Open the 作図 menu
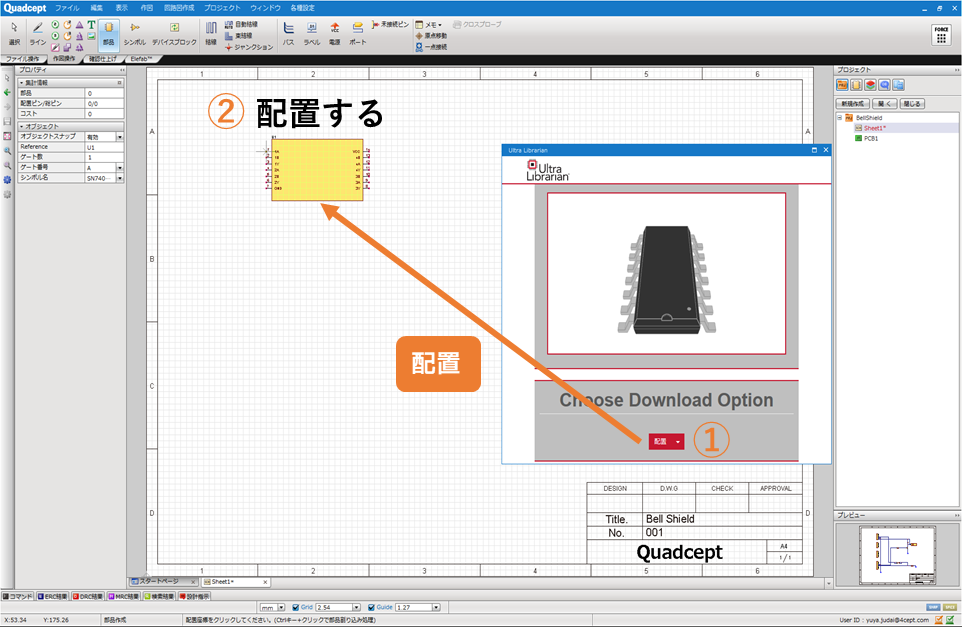The width and height of the screenshot is (962, 627). (x=146, y=8)
